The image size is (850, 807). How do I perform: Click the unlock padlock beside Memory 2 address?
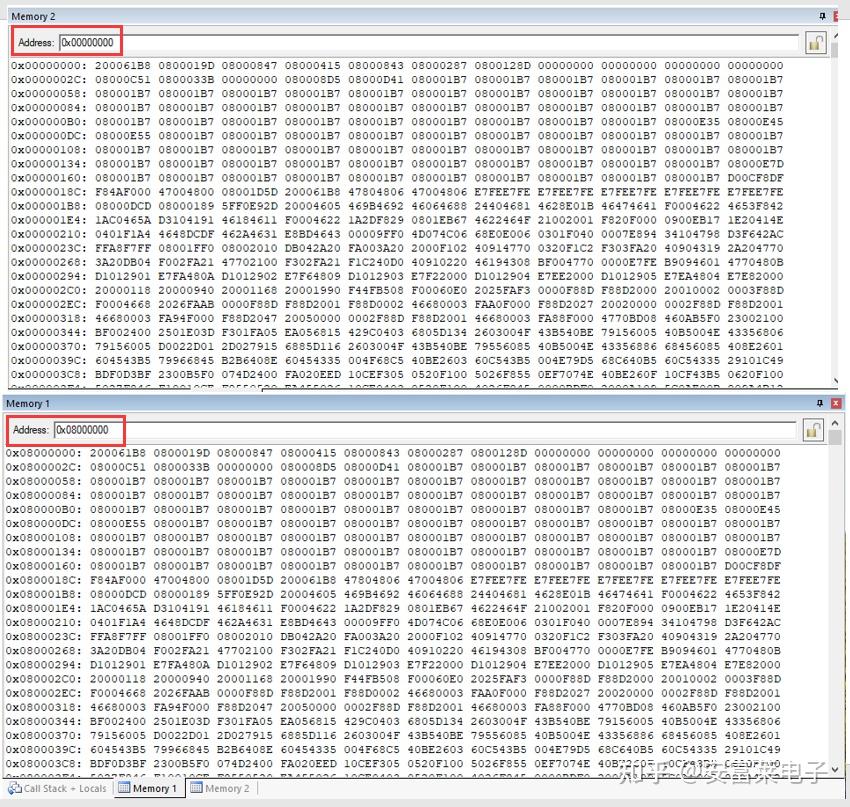coord(813,42)
